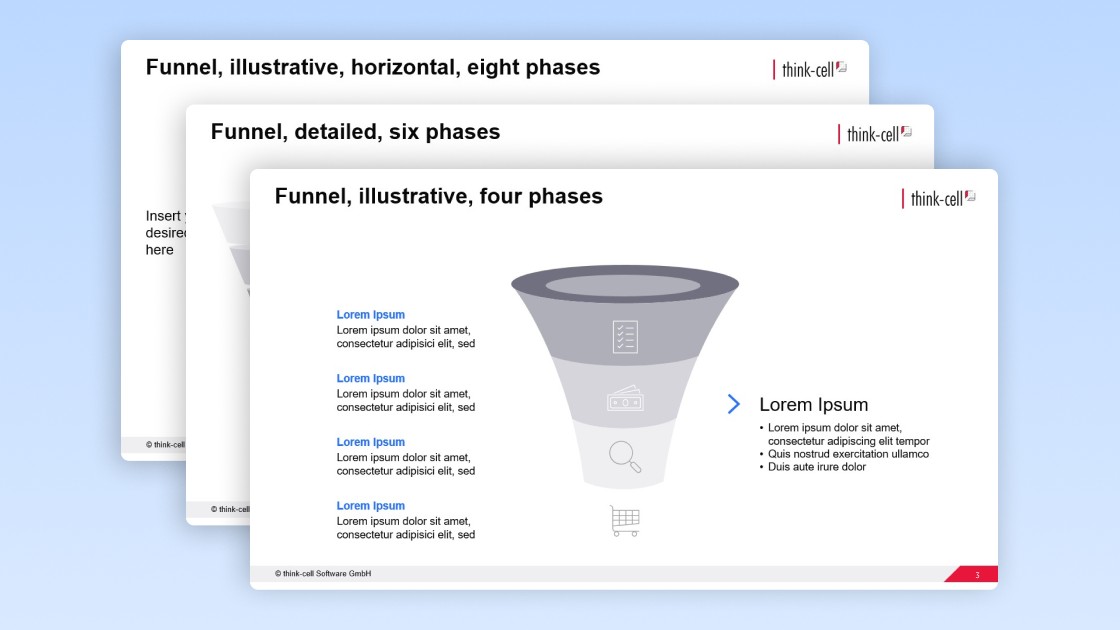The image size is (1120, 630).
Task: Click the shopping cart icon below funnel
Action: point(625,521)
